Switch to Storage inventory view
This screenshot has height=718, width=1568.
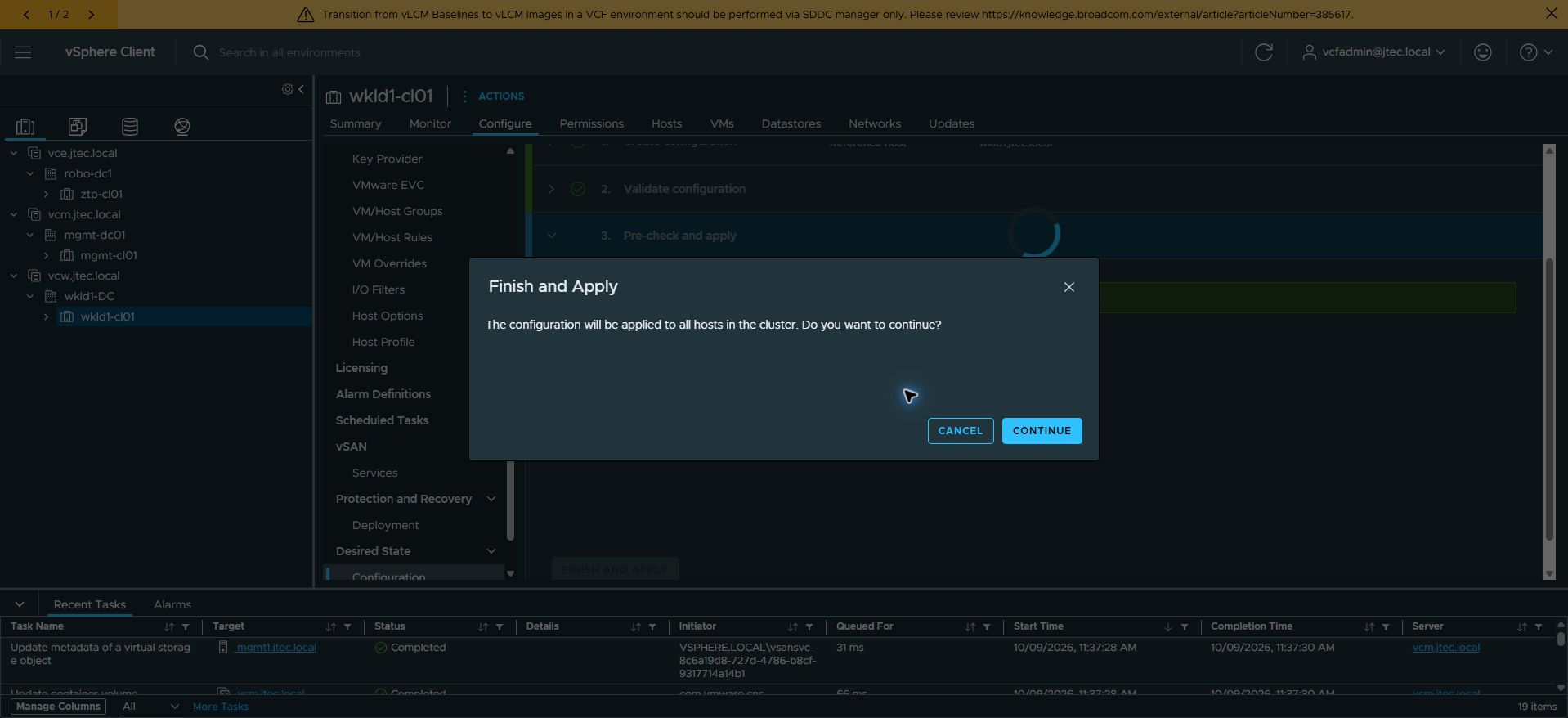(130, 127)
